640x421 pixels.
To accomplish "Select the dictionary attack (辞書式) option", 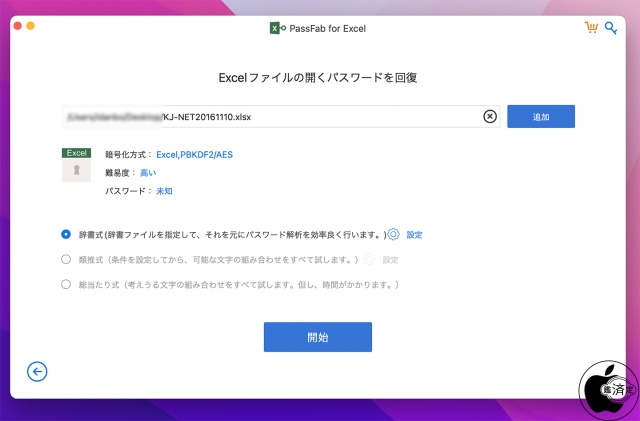I will (66, 234).
